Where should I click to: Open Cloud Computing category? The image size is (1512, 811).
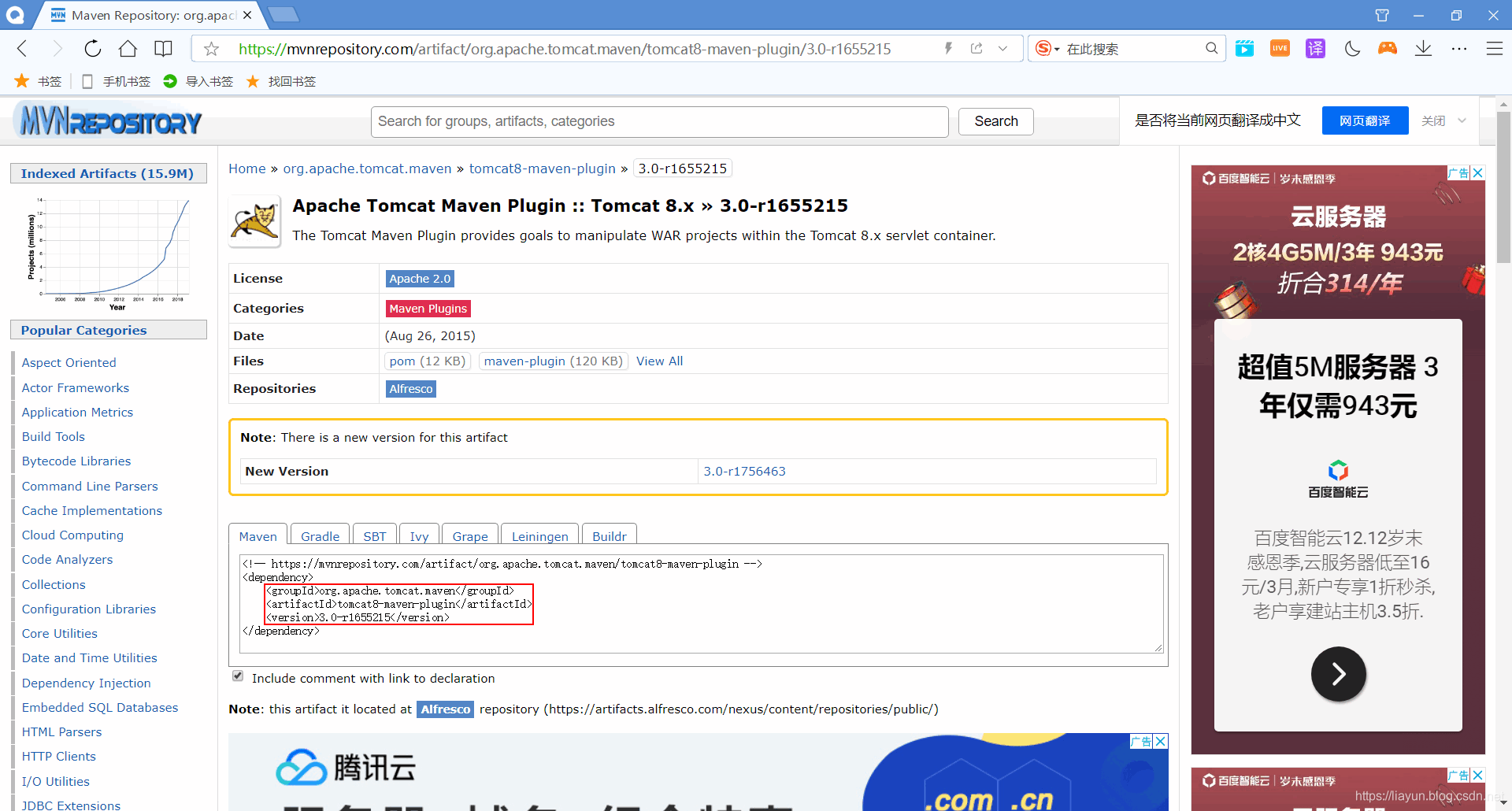72,535
